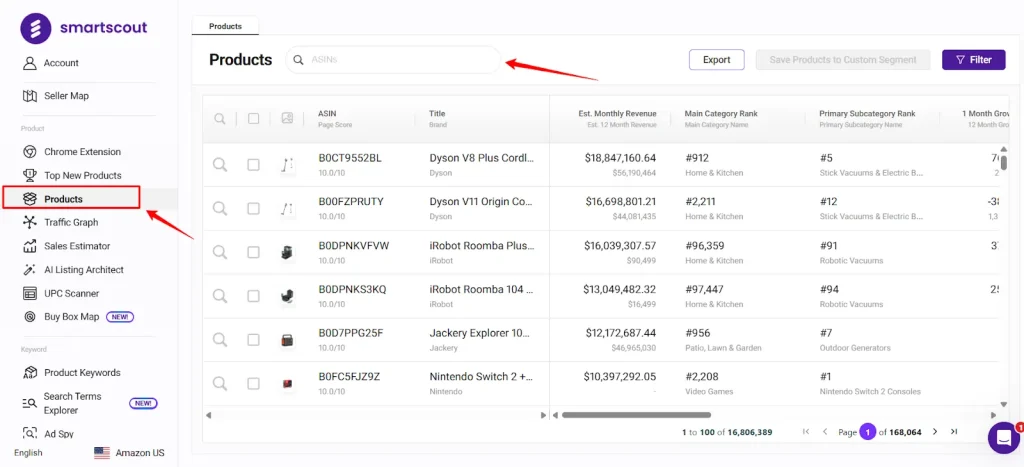Click the UPC Scanner icon
The width and height of the screenshot is (1024, 467).
[x=29, y=293]
